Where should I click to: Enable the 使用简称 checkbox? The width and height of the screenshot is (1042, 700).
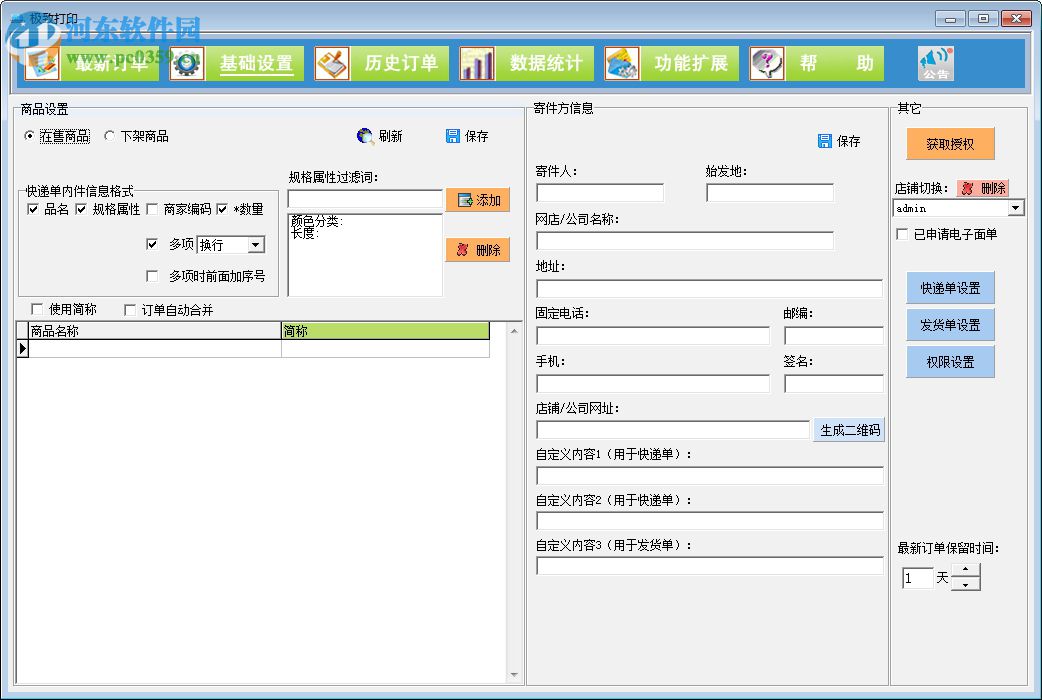pyautogui.click(x=37, y=309)
